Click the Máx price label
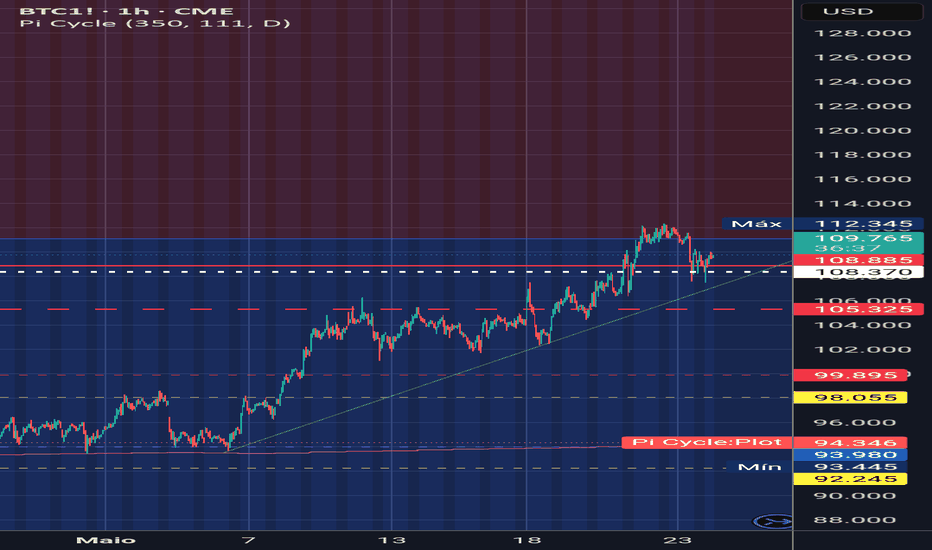The height and width of the screenshot is (550, 932). coord(756,224)
